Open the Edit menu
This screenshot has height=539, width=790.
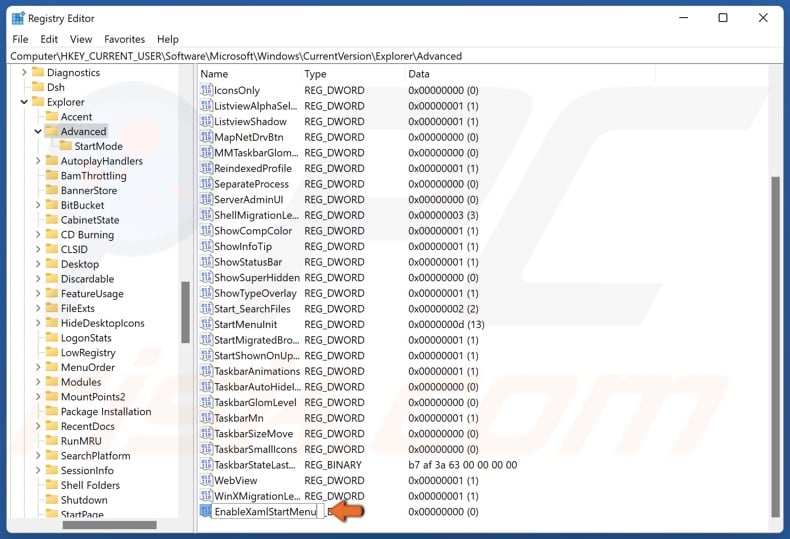(x=49, y=39)
